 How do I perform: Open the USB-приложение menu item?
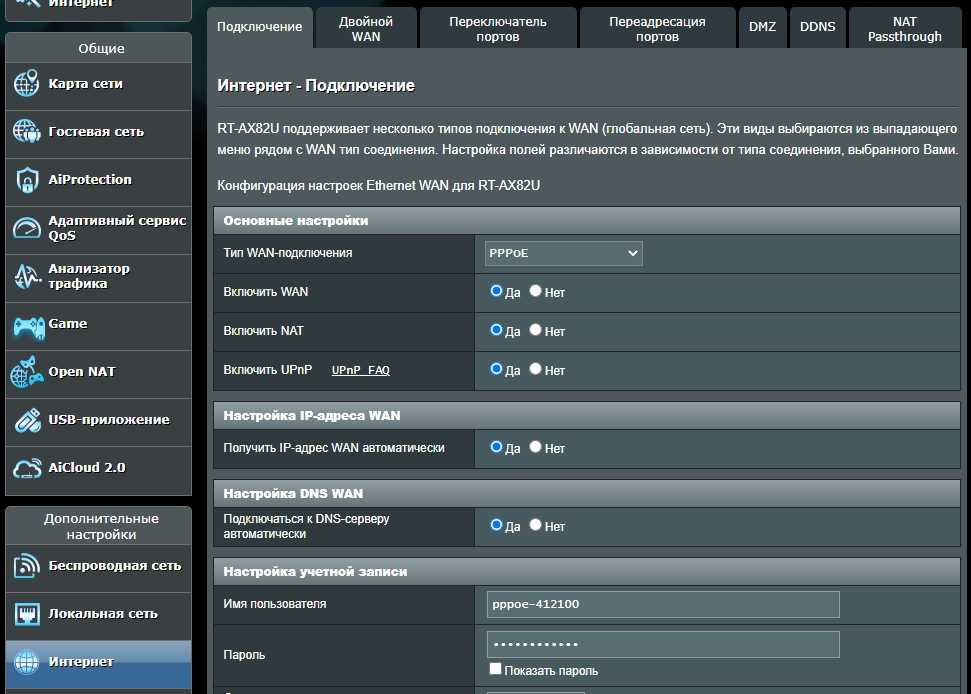pyautogui.click(x=98, y=422)
